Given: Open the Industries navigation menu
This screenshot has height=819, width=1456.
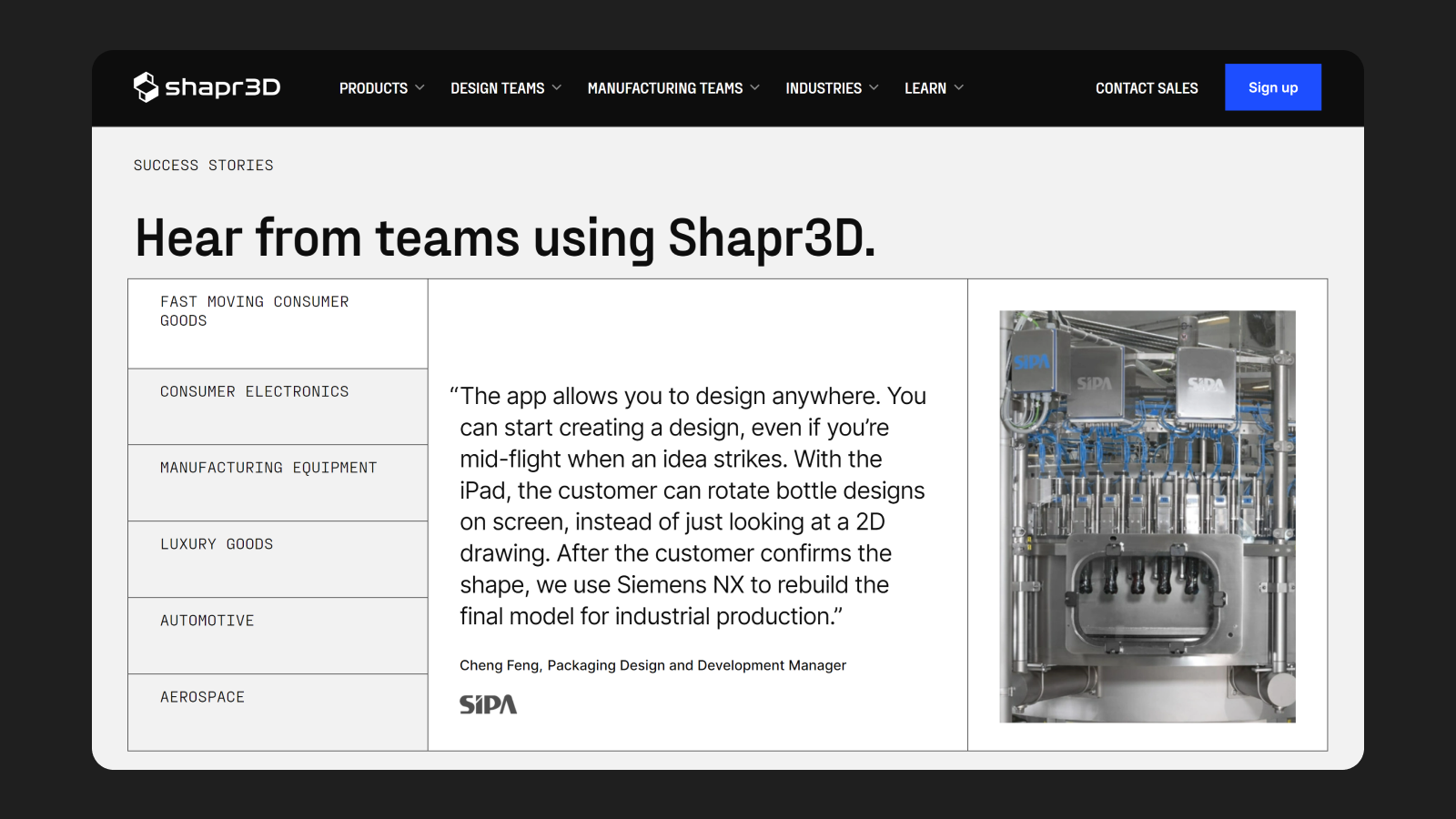Looking at the screenshot, I should pyautogui.click(x=823, y=88).
